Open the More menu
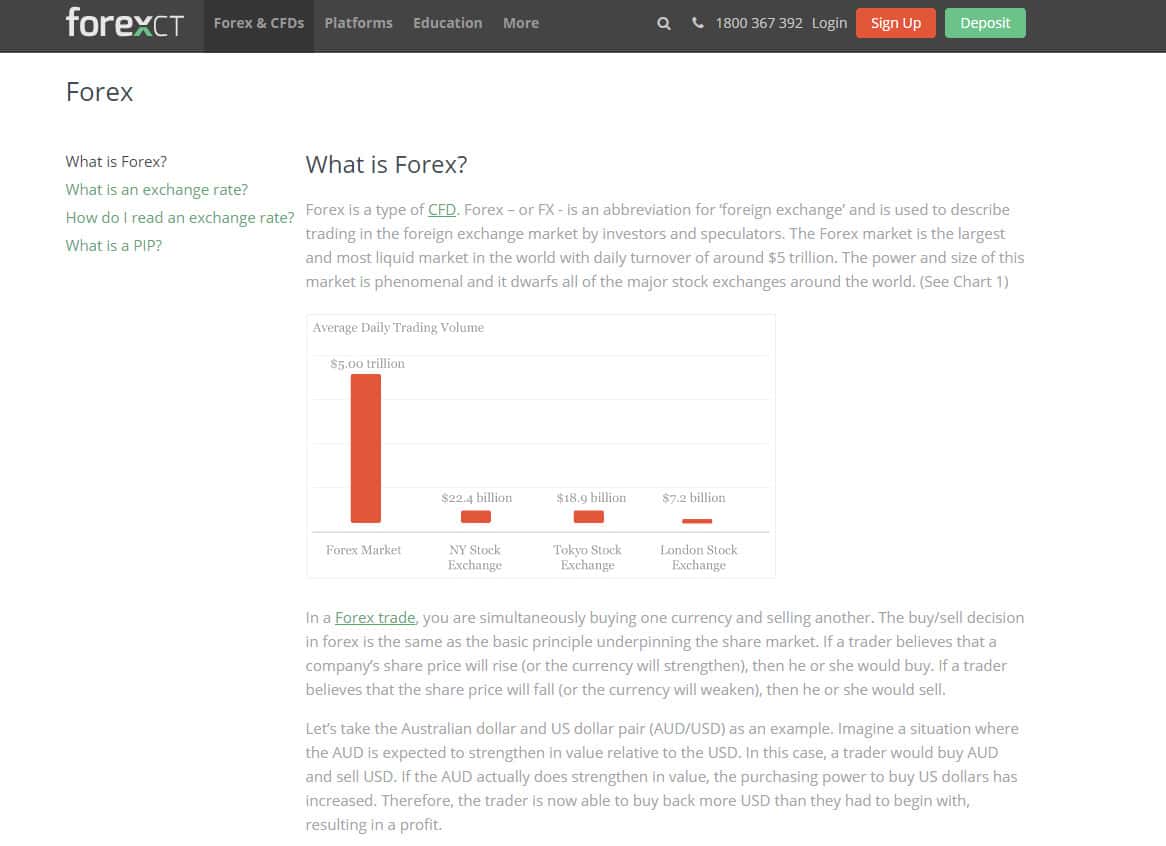 pyautogui.click(x=520, y=23)
